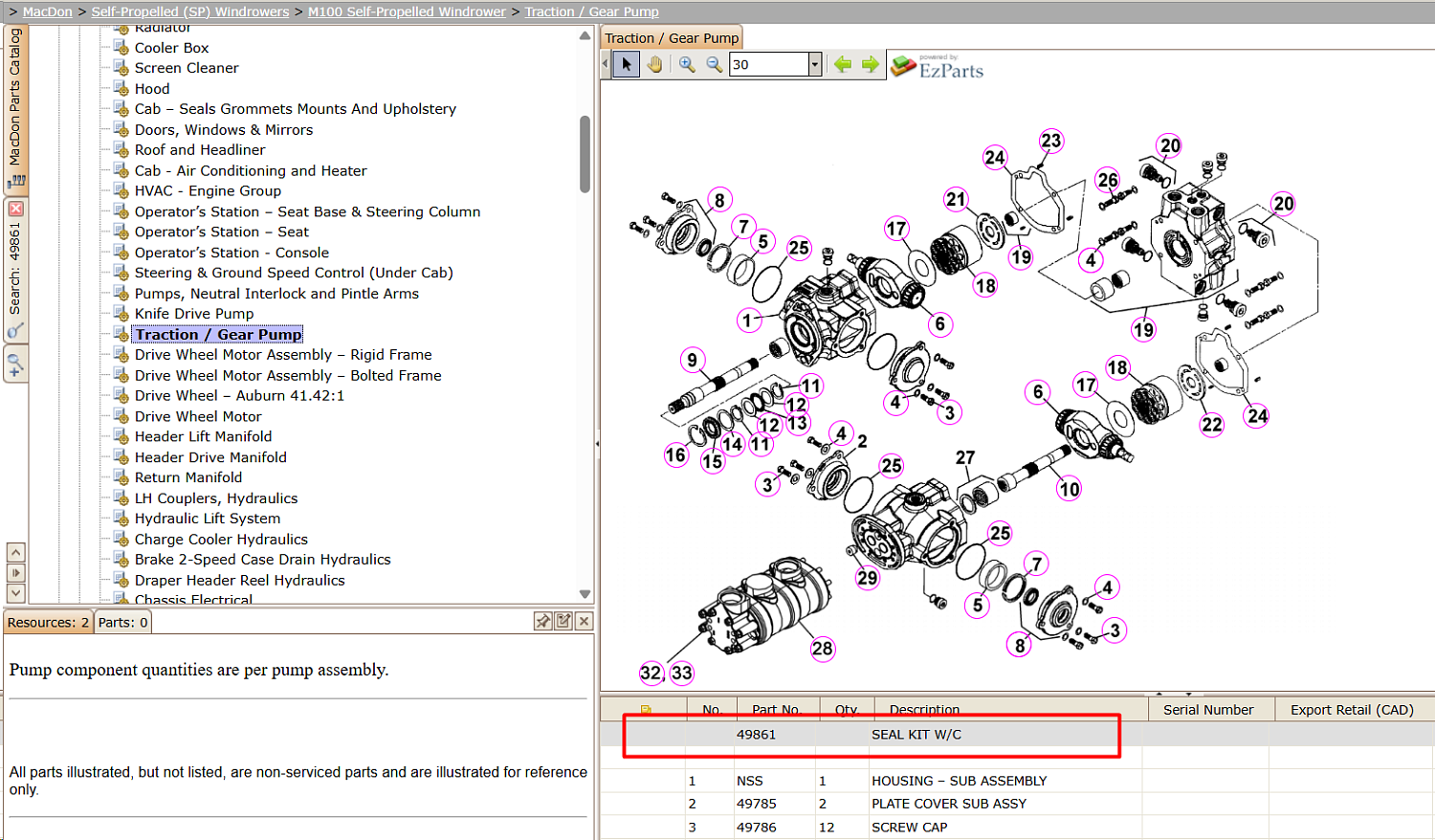Click callout 28 on the diagram

click(x=823, y=649)
